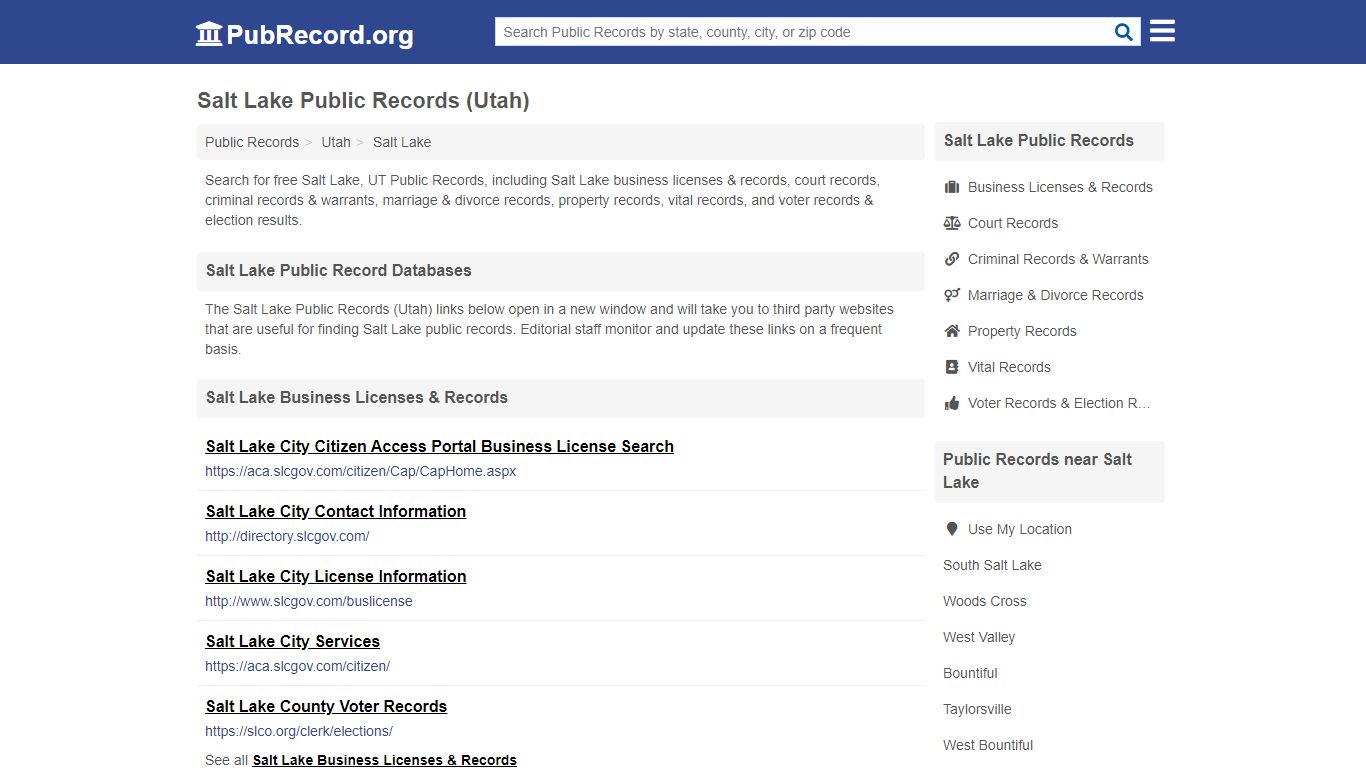Open Voter Records & Election sidebar item
Screen dimensions: 1366x768
(x=1059, y=403)
